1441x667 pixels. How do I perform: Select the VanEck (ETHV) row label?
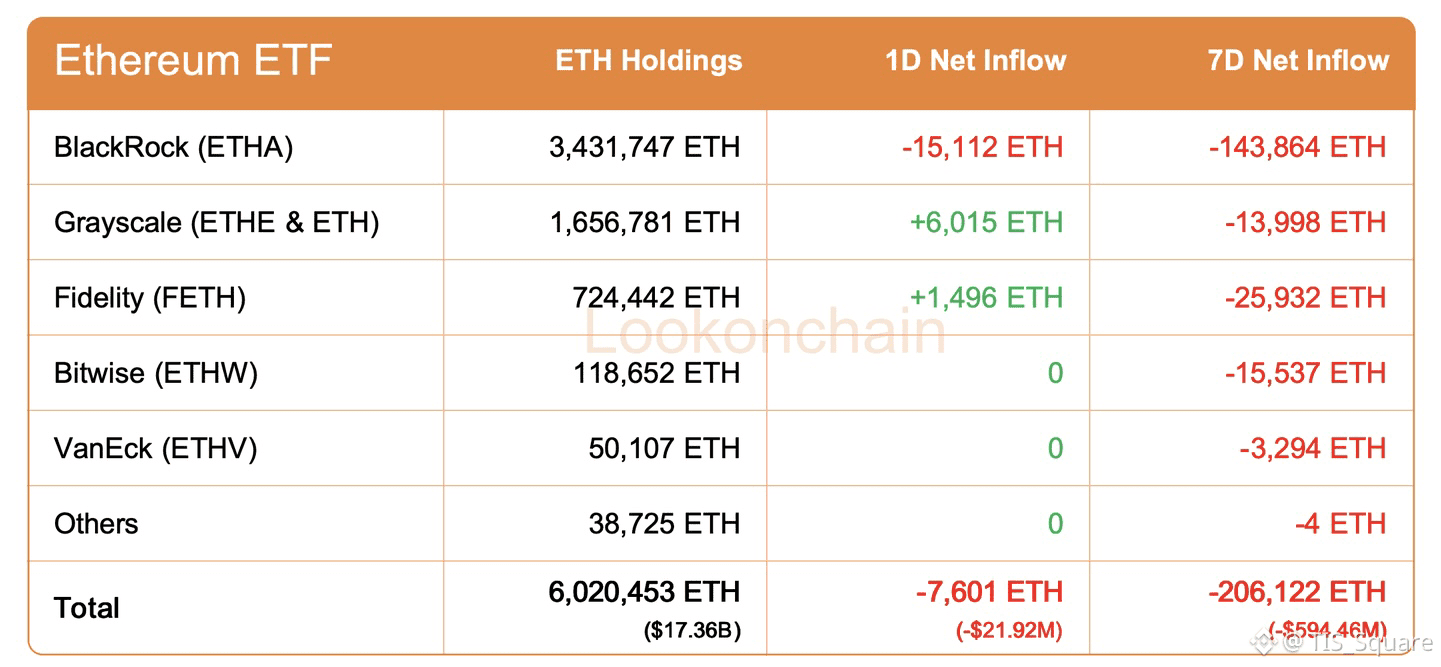pyautogui.click(x=156, y=448)
